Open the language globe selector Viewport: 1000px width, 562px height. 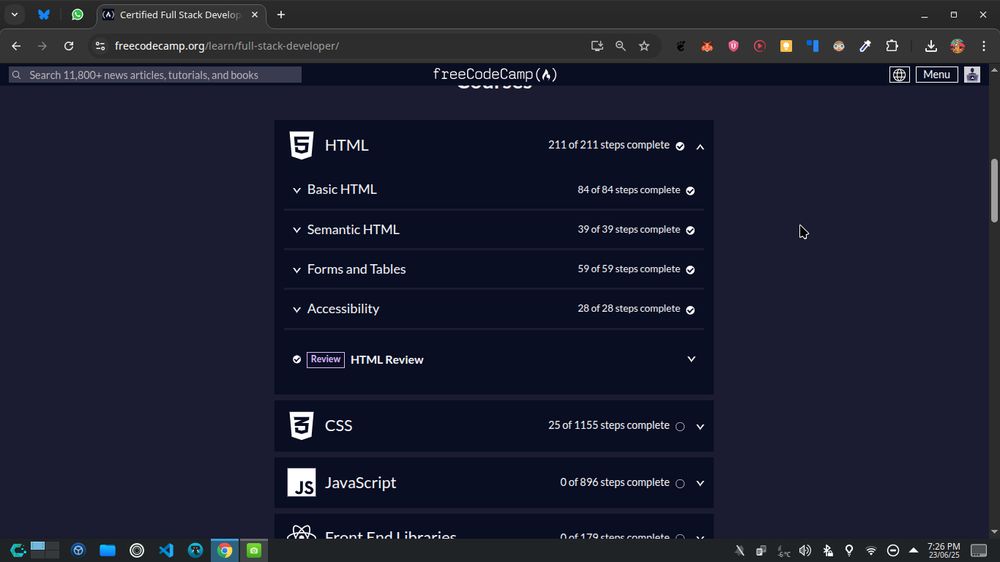click(x=899, y=75)
